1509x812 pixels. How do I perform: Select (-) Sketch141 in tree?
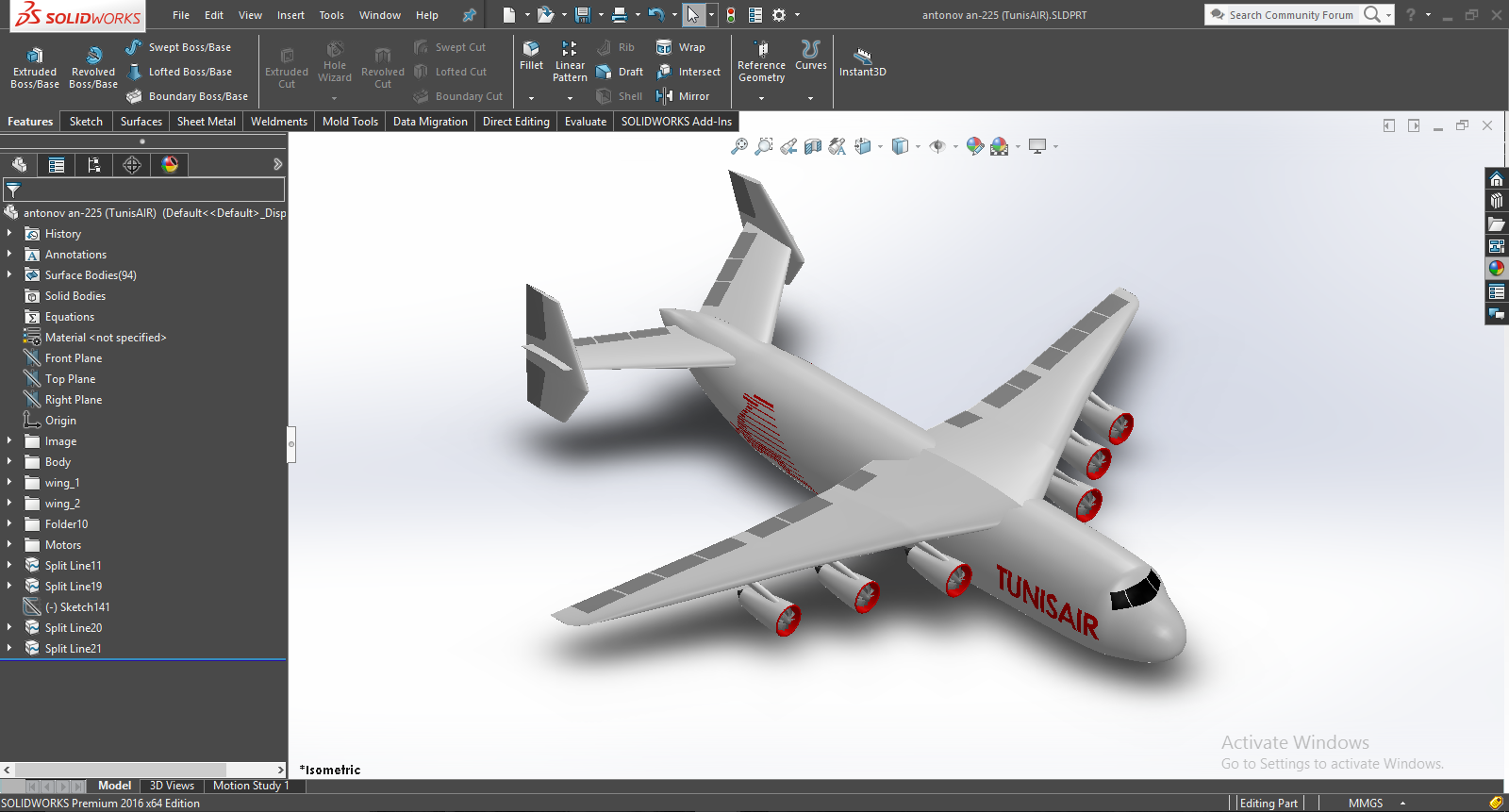[x=76, y=606]
